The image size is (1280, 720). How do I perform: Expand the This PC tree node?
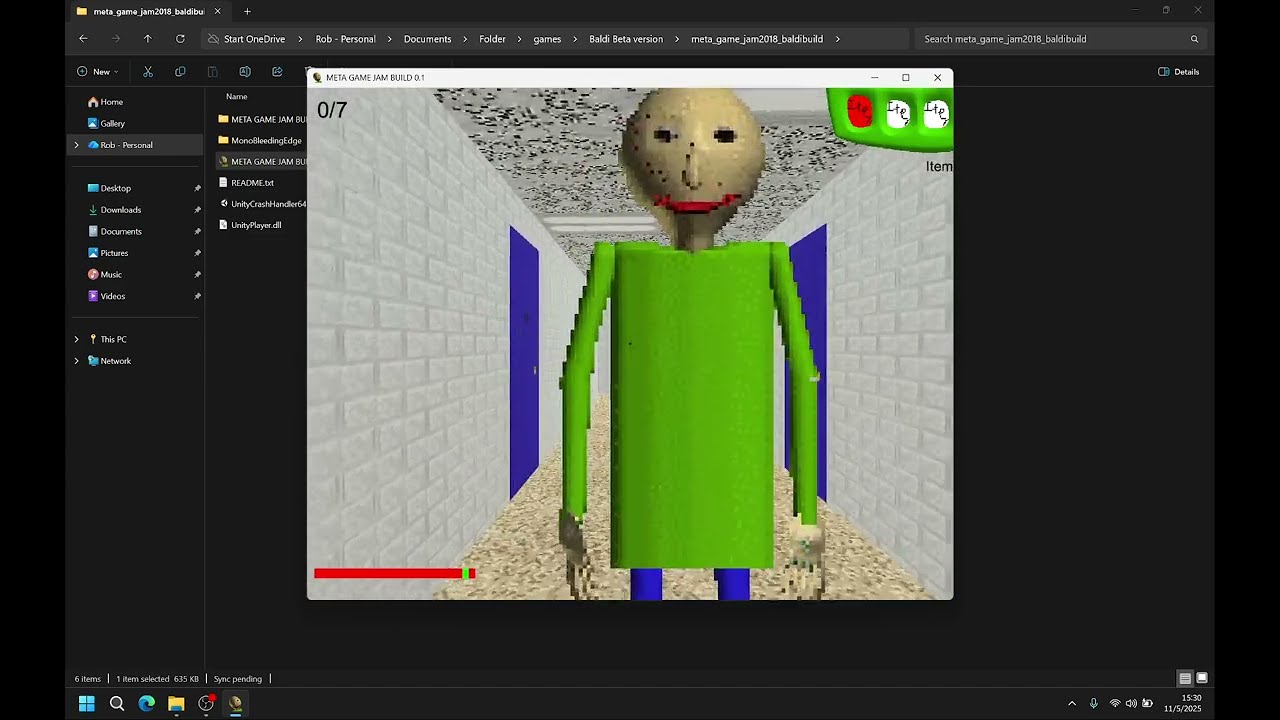[x=76, y=339]
